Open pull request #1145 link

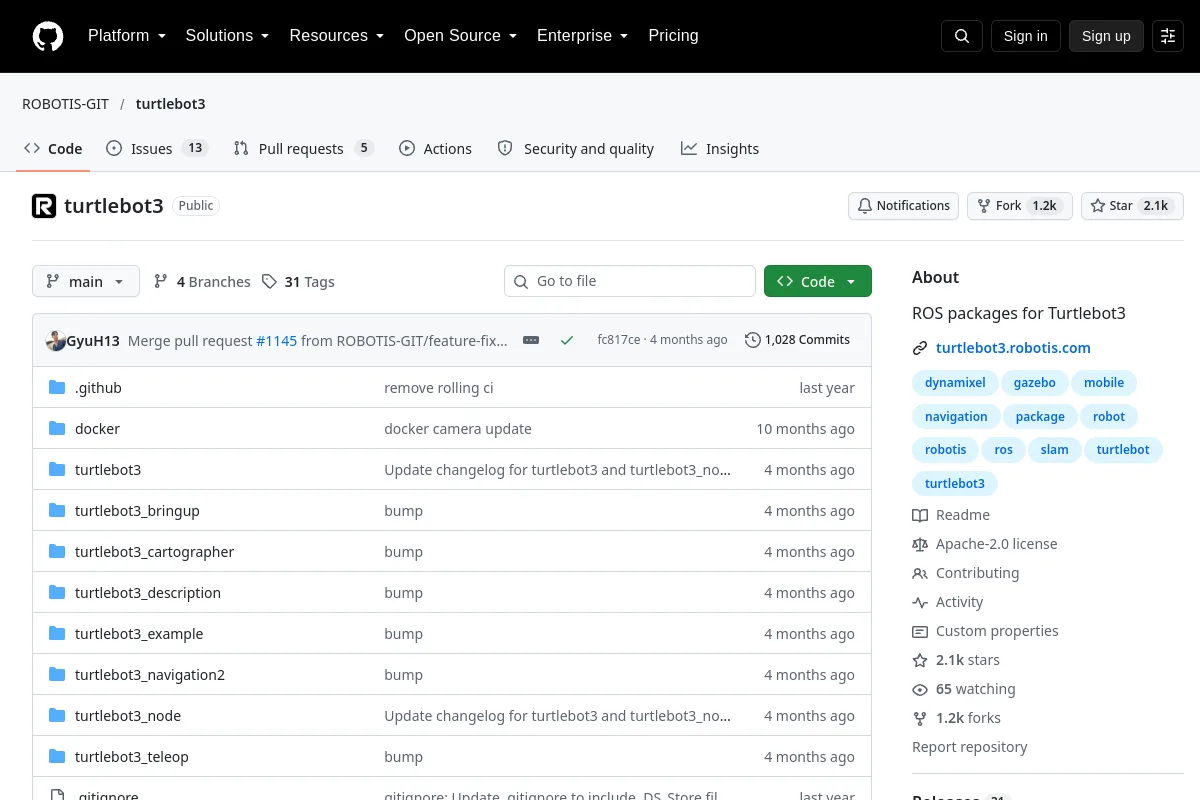pyautogui.click(x=277, y=340)
